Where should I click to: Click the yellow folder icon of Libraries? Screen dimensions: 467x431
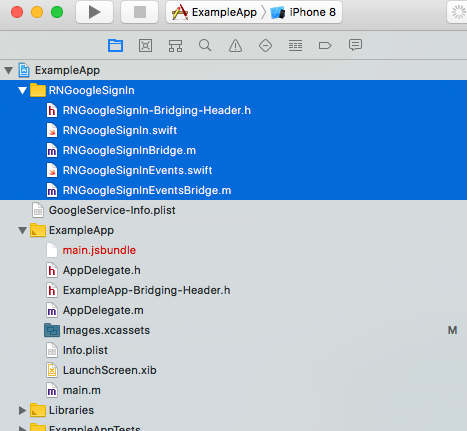click(38, 410)
